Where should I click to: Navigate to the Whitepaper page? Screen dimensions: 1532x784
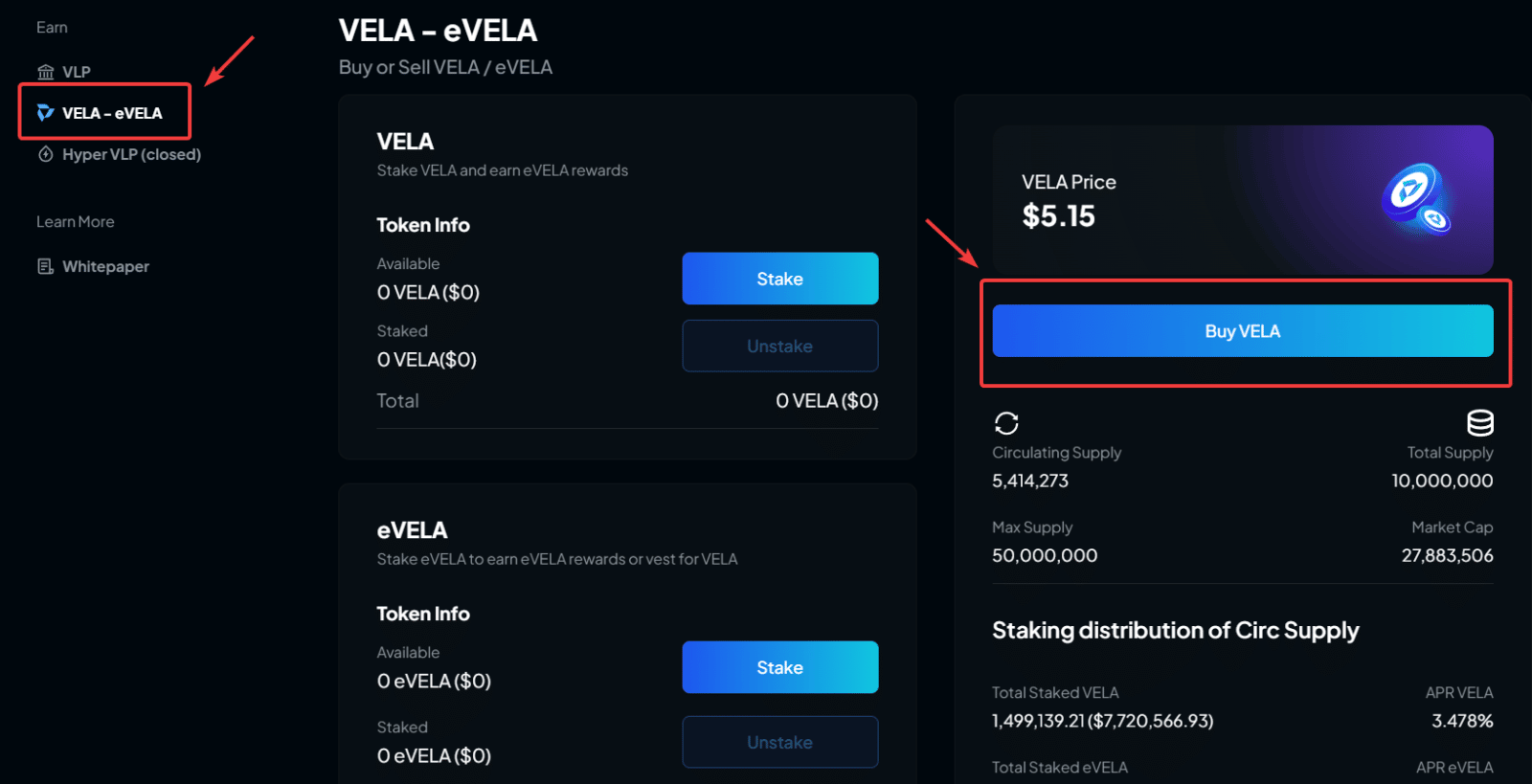(x=105, y=266)
